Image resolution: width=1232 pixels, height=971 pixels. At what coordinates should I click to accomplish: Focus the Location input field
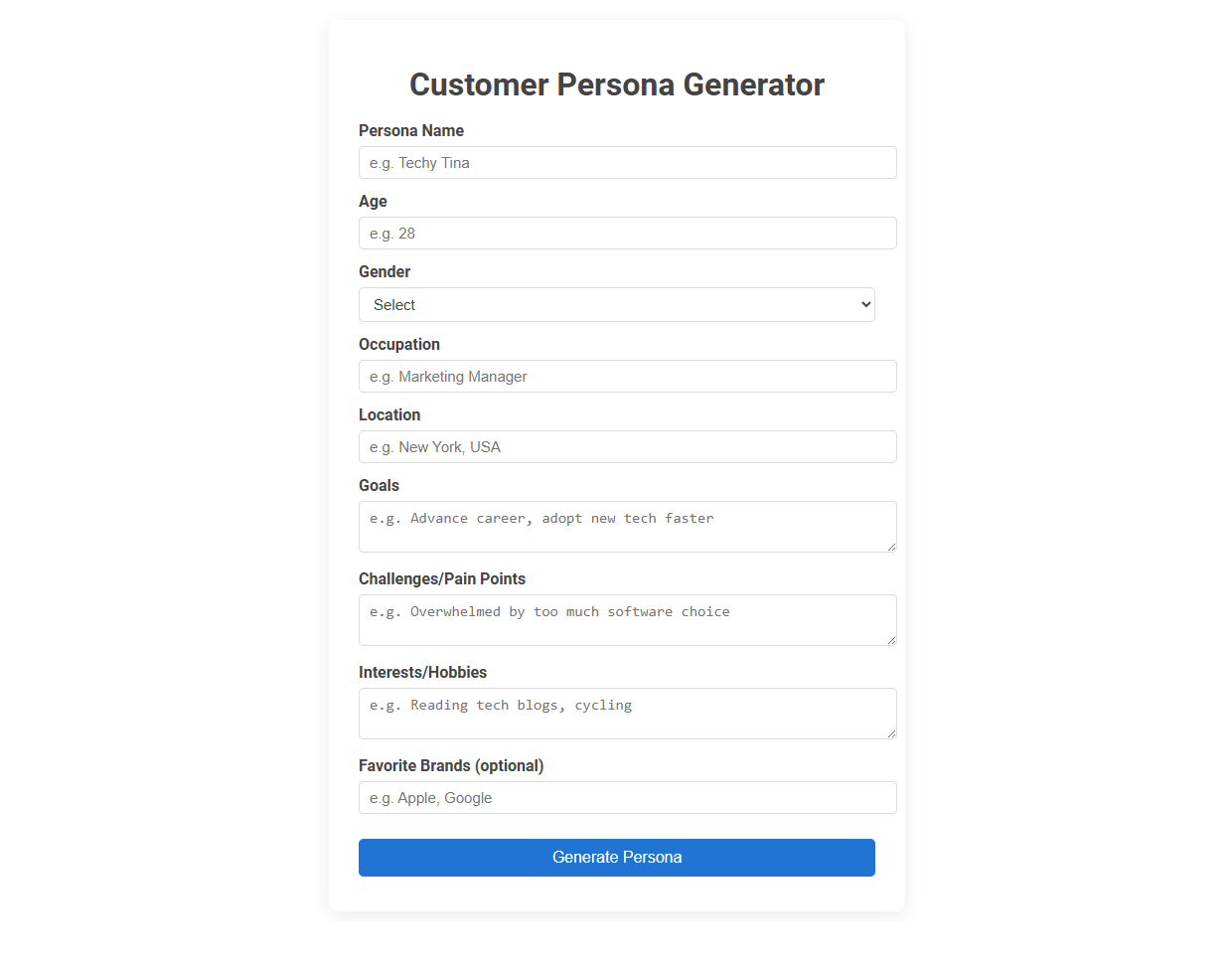[x=627, y=446]
